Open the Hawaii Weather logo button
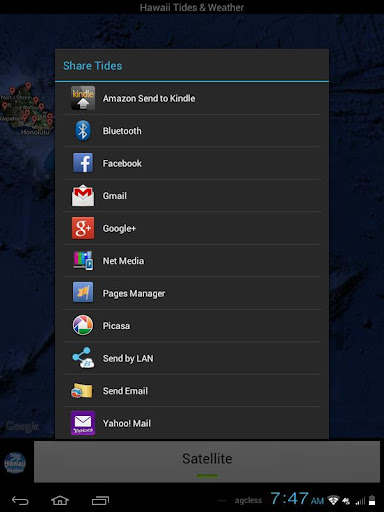 (15, 463)
